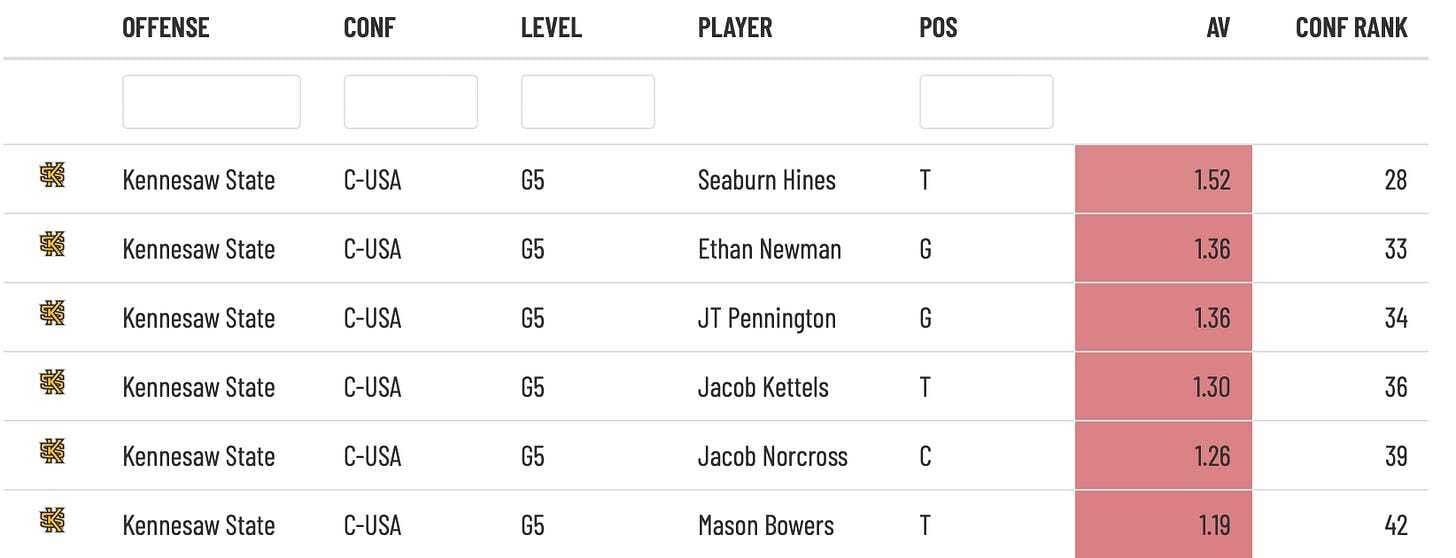
Task: Sort table by CONF RANK column header
Action: coord(1351,28)
